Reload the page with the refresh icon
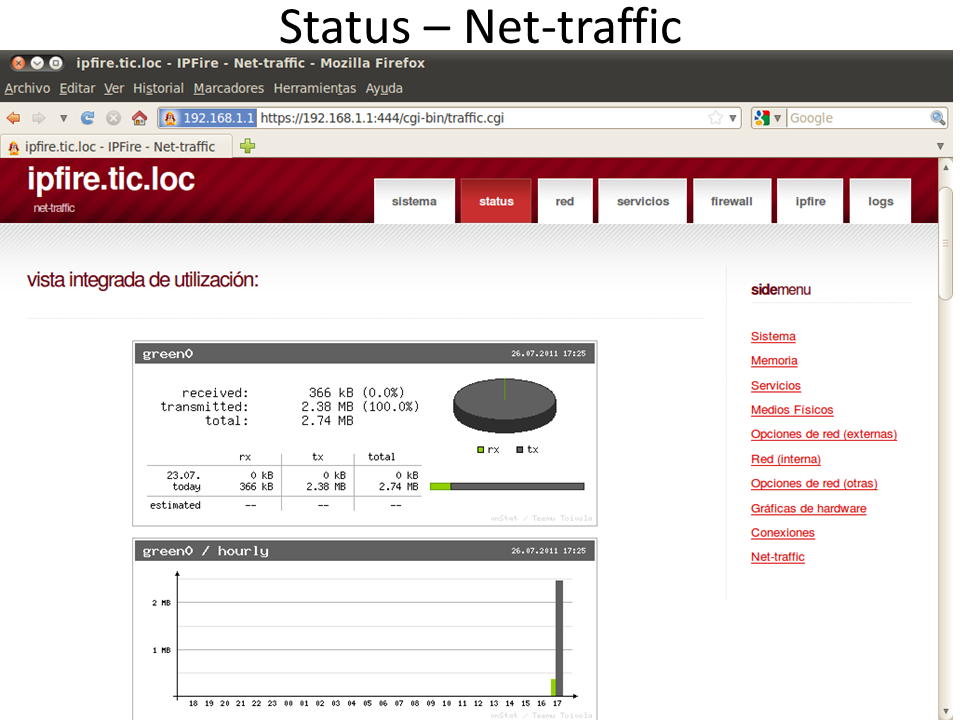This screenshot has height=720, width=960. coord(88,118)
